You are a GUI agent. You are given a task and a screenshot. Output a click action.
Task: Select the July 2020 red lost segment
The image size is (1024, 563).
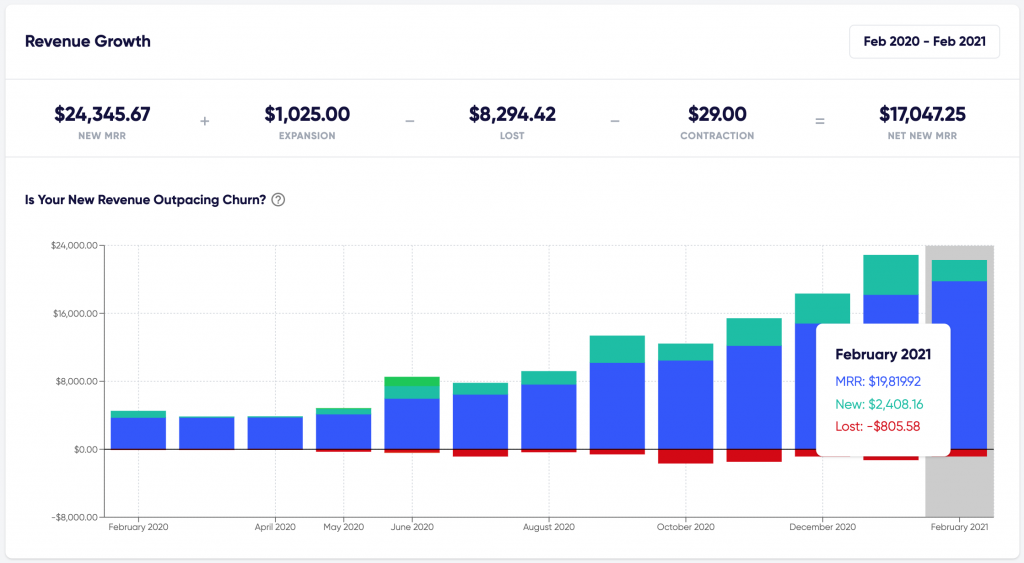(x=481, y=453)
